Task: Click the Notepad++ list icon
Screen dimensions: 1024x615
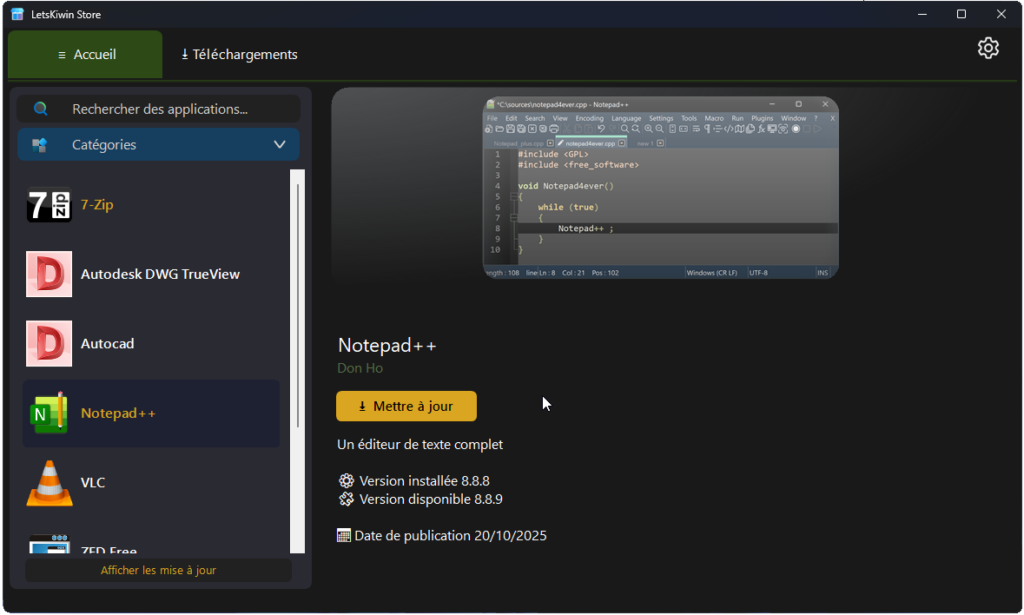Action: pos(49,413)
